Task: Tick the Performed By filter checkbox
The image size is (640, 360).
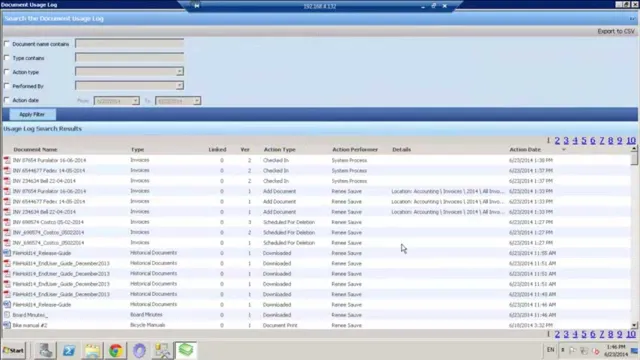Action: pos(7,86)
